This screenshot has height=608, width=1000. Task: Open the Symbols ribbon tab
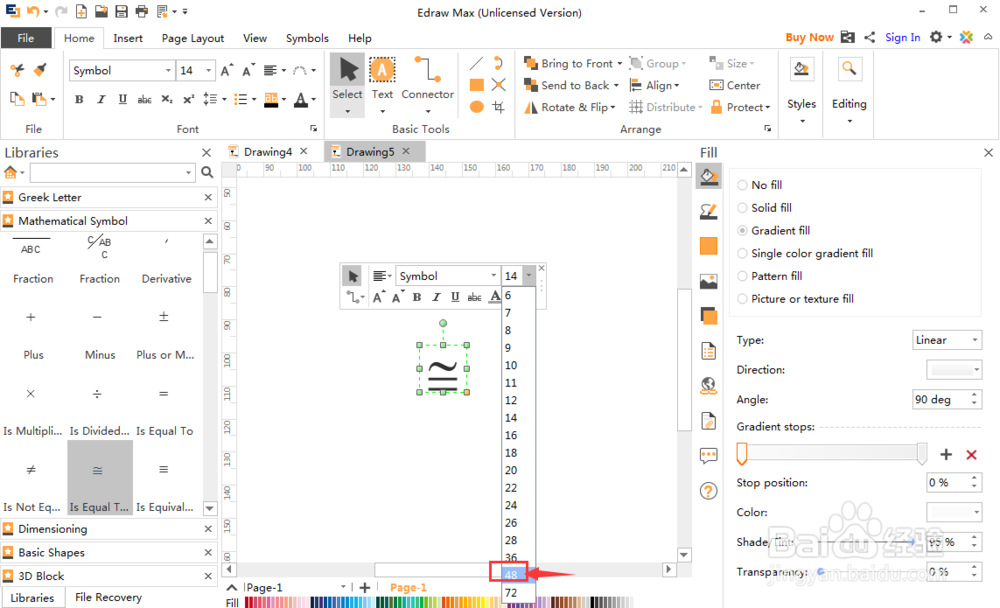pos(307,38)
